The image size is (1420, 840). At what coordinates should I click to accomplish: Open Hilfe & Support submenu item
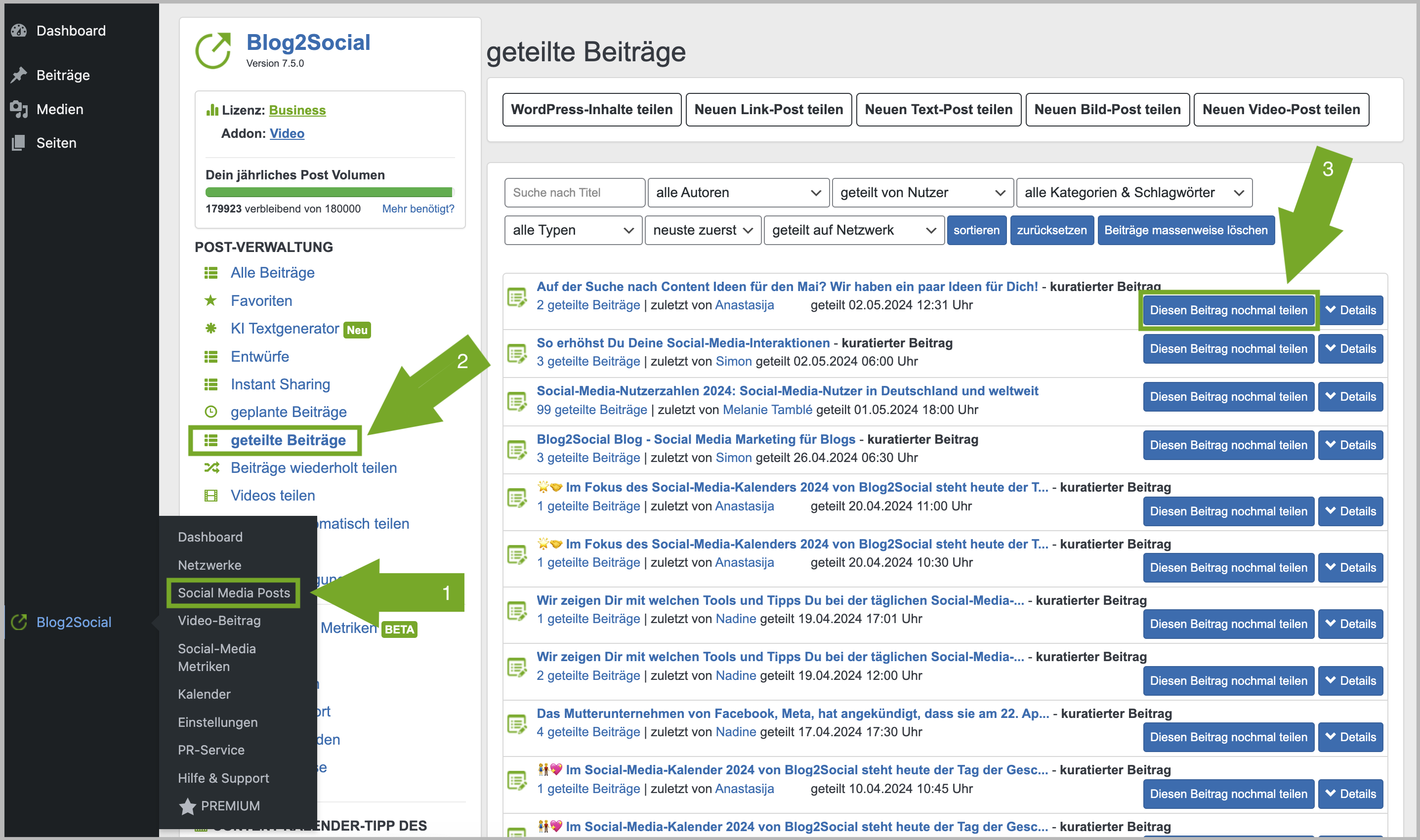click(223, 778)
